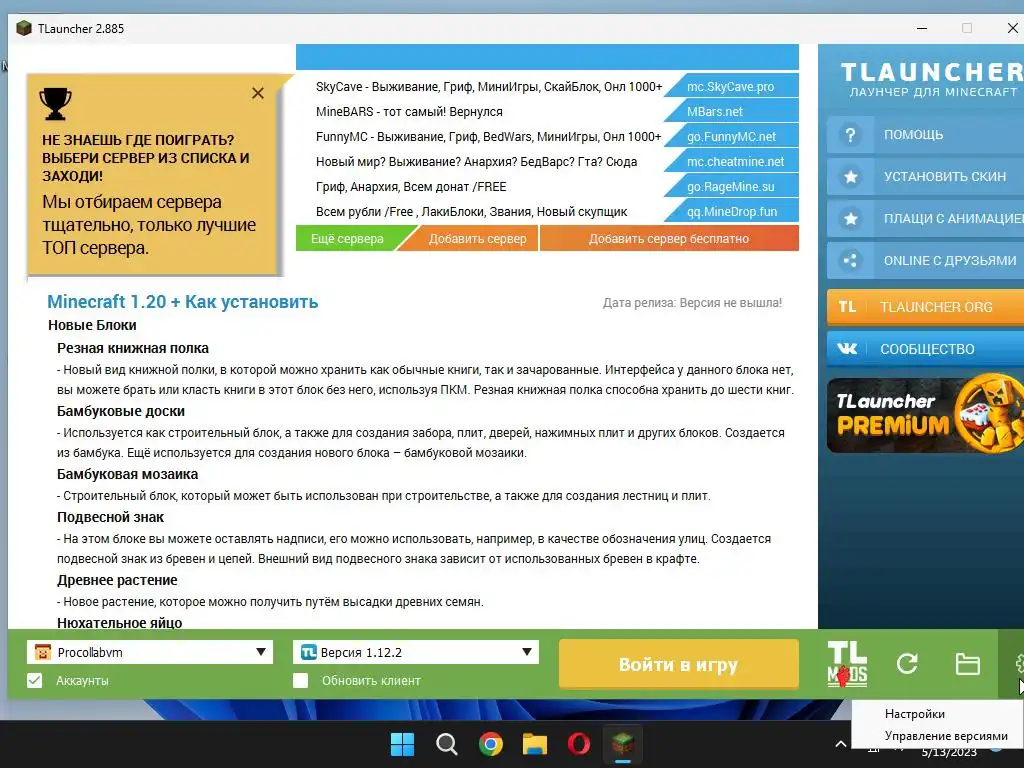Screen dimensions: 1024x768
Task: Click VK icon on Сообщество button
Action: pyautogui.click(x=847, y=349)
